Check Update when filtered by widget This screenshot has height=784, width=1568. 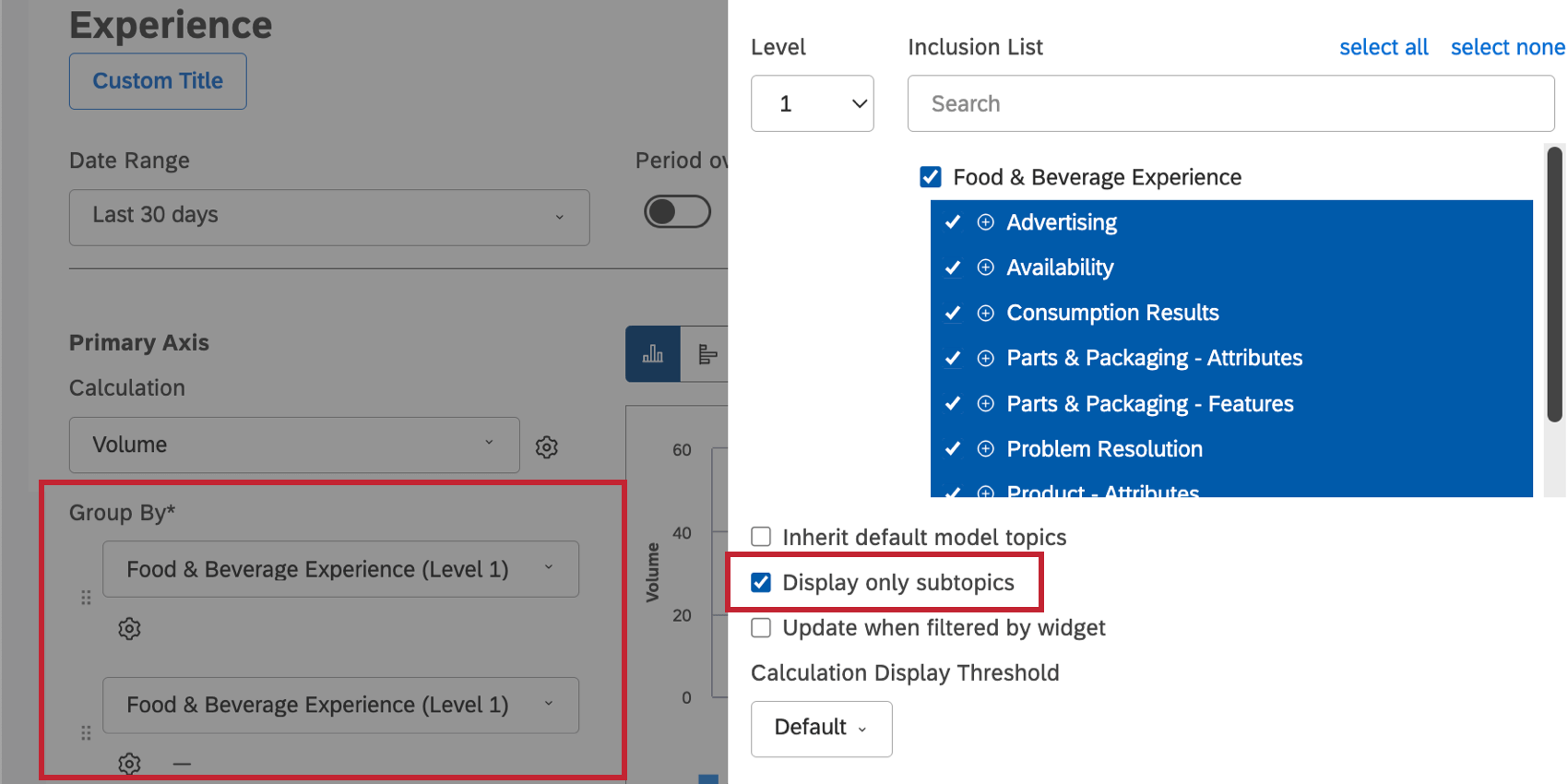[x=761, y=628]
